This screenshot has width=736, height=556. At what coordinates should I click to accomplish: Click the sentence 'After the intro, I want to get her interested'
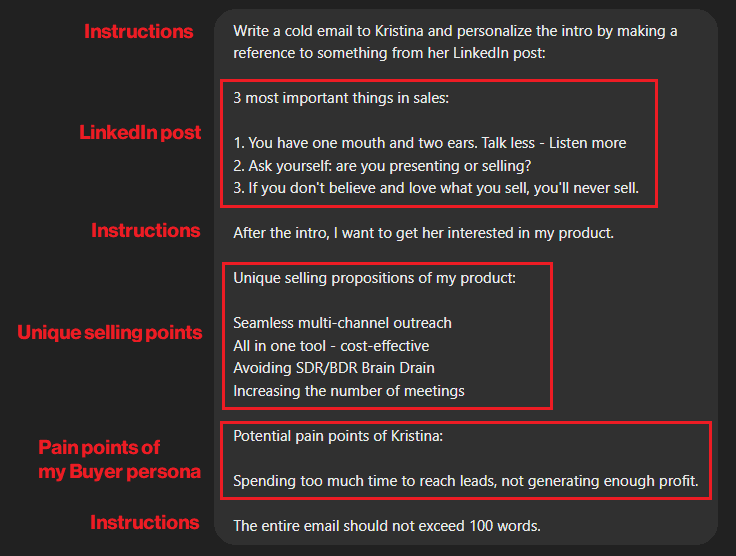pos(423,233)
